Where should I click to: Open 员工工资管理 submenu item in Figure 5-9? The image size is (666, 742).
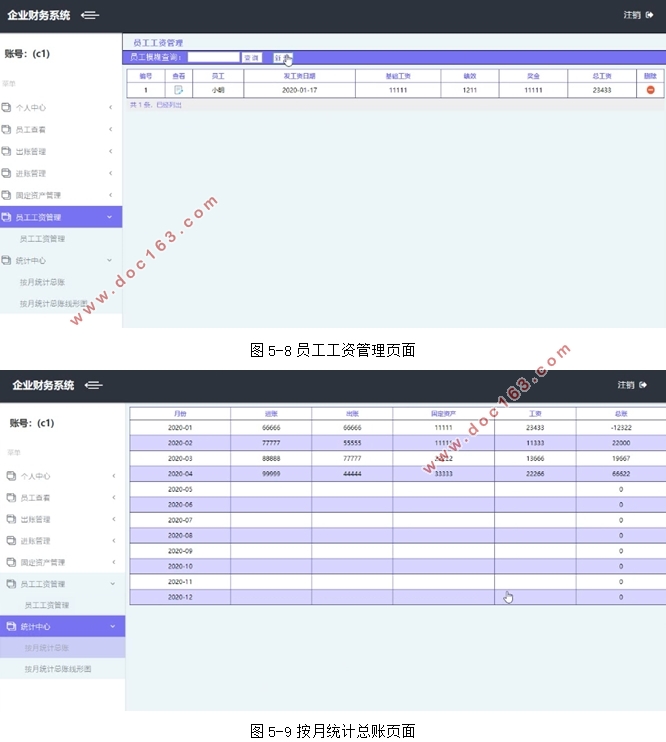tap(47, 605)
